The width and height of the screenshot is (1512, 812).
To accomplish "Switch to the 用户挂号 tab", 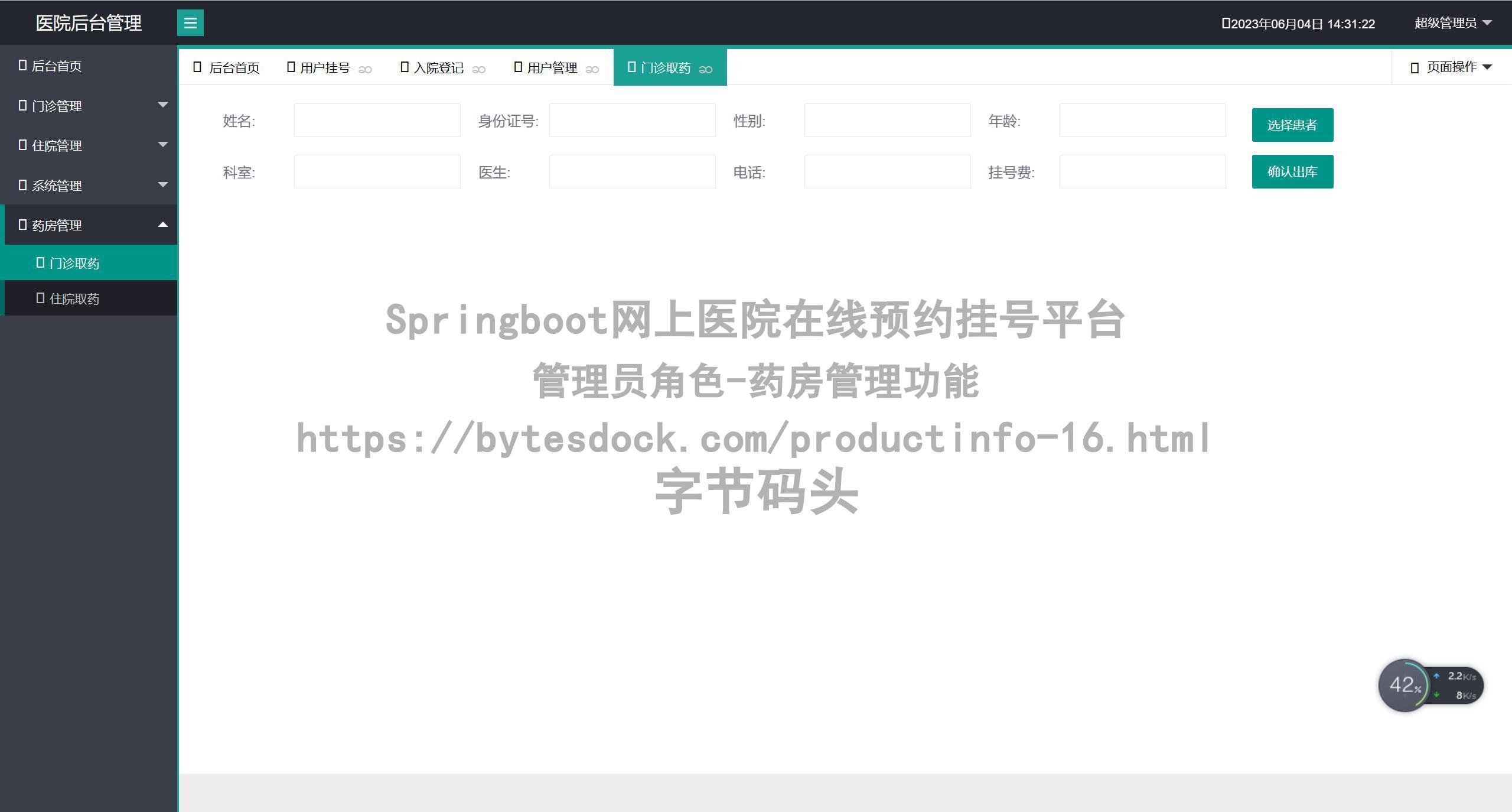I will click(x=330, y=67).
